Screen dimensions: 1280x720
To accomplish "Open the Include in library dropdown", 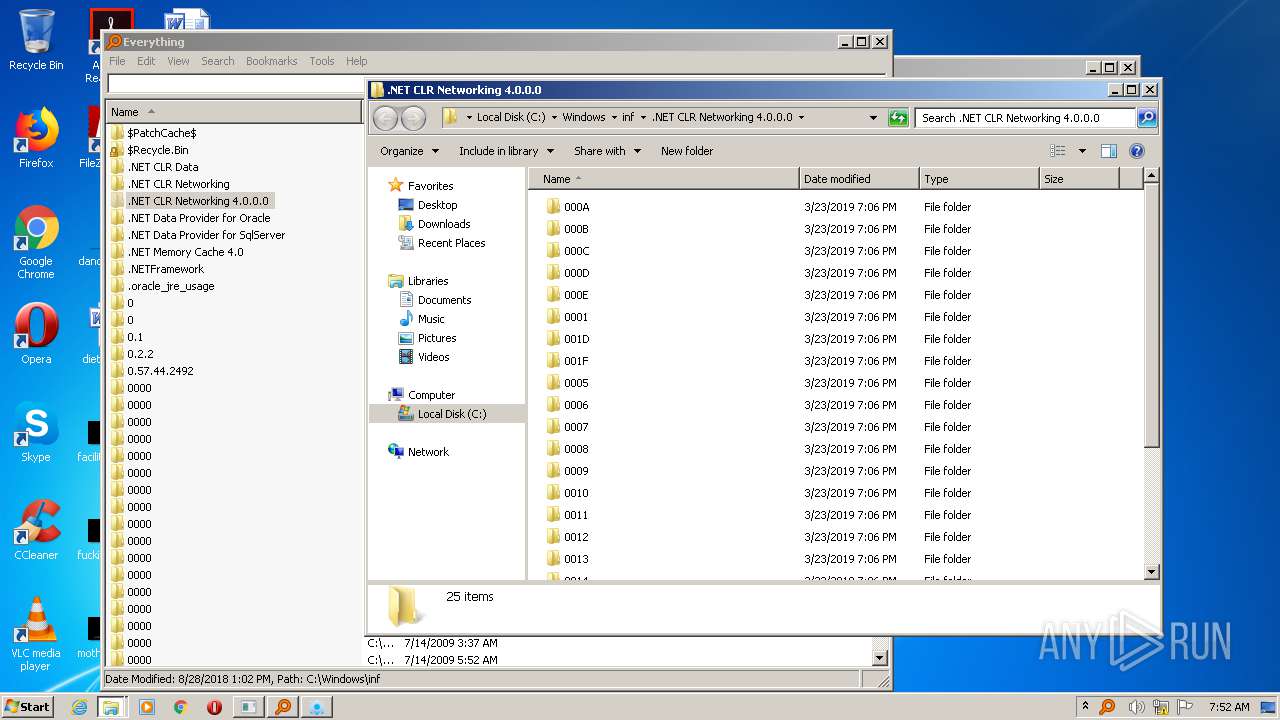I will point(506,151).
